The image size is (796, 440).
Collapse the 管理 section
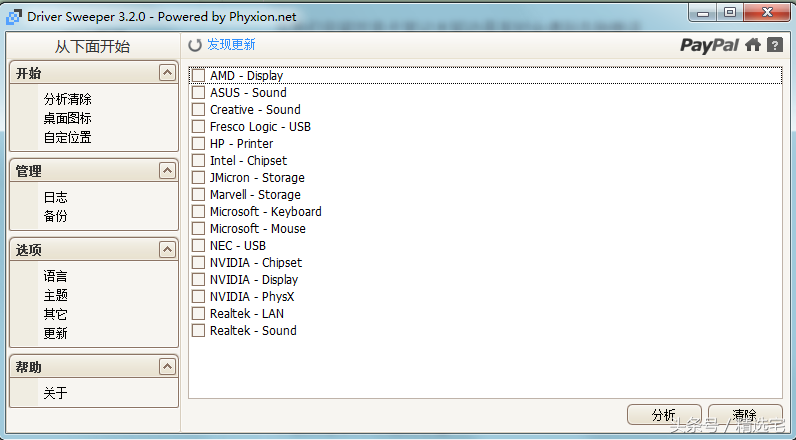(x=167, y=171)
